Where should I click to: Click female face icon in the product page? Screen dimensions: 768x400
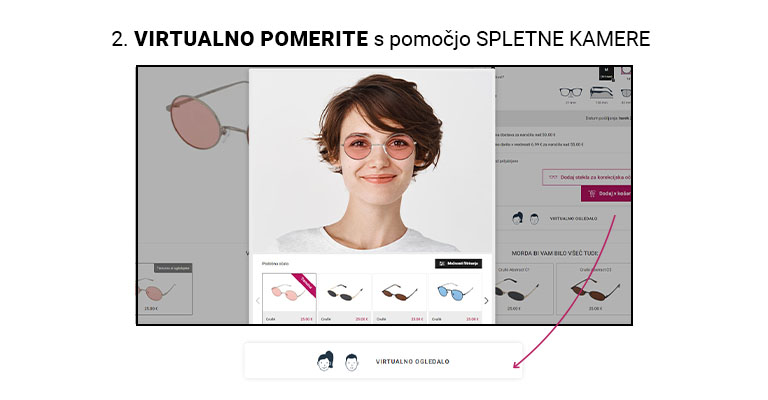coord(518,218)
